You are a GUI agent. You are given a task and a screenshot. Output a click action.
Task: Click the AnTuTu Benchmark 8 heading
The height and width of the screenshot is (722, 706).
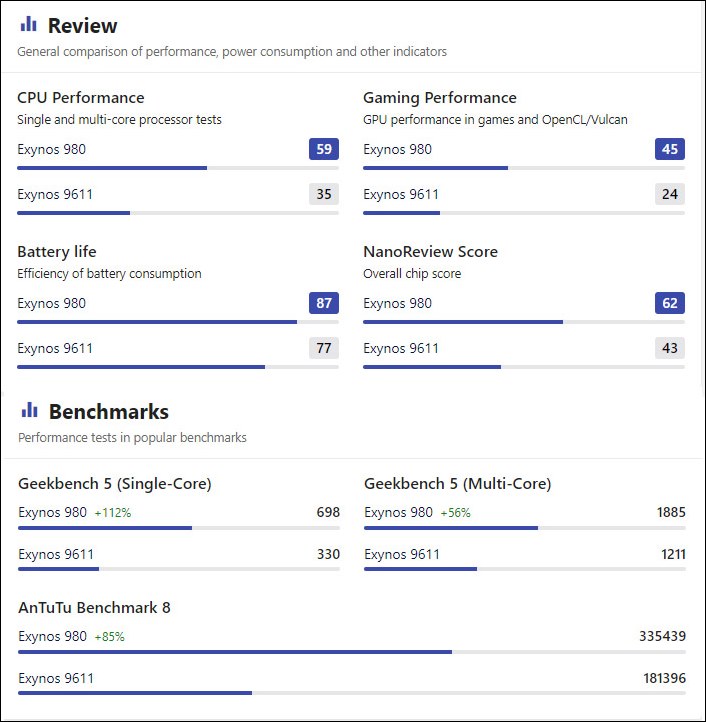[x=94, y=608]
